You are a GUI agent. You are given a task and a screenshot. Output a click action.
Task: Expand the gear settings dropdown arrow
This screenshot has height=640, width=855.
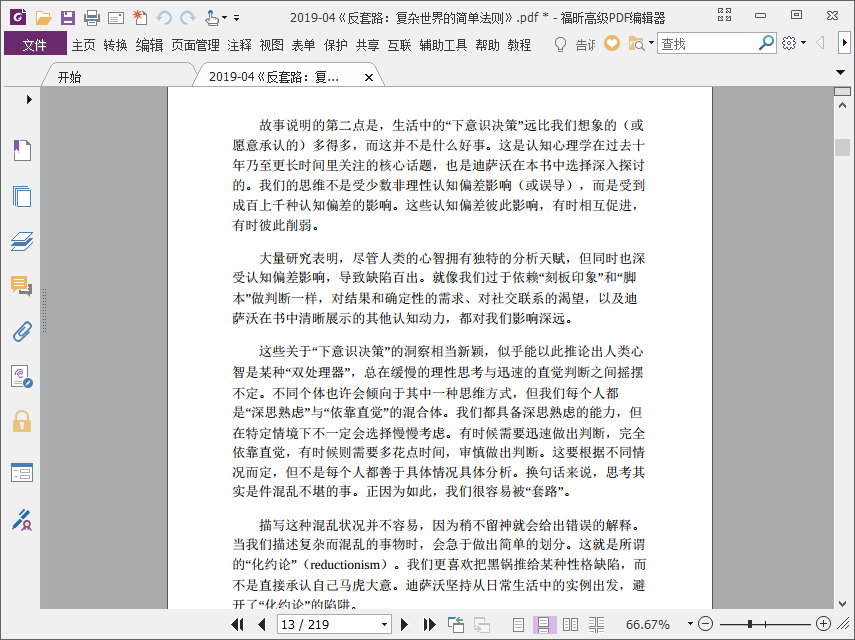click(804, 43)
